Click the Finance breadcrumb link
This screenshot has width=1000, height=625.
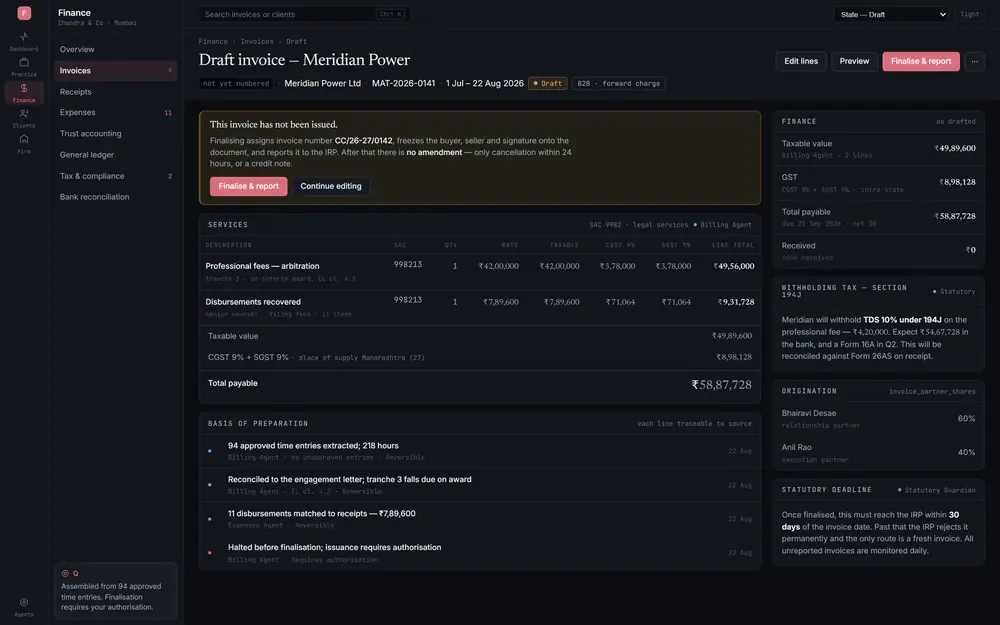point(213,41)
